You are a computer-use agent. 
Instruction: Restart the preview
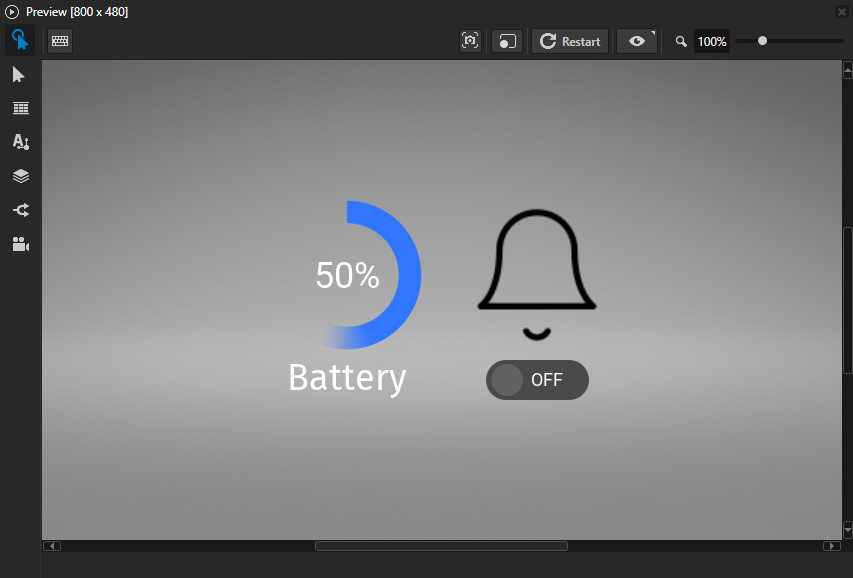click(x=570, y=41)
